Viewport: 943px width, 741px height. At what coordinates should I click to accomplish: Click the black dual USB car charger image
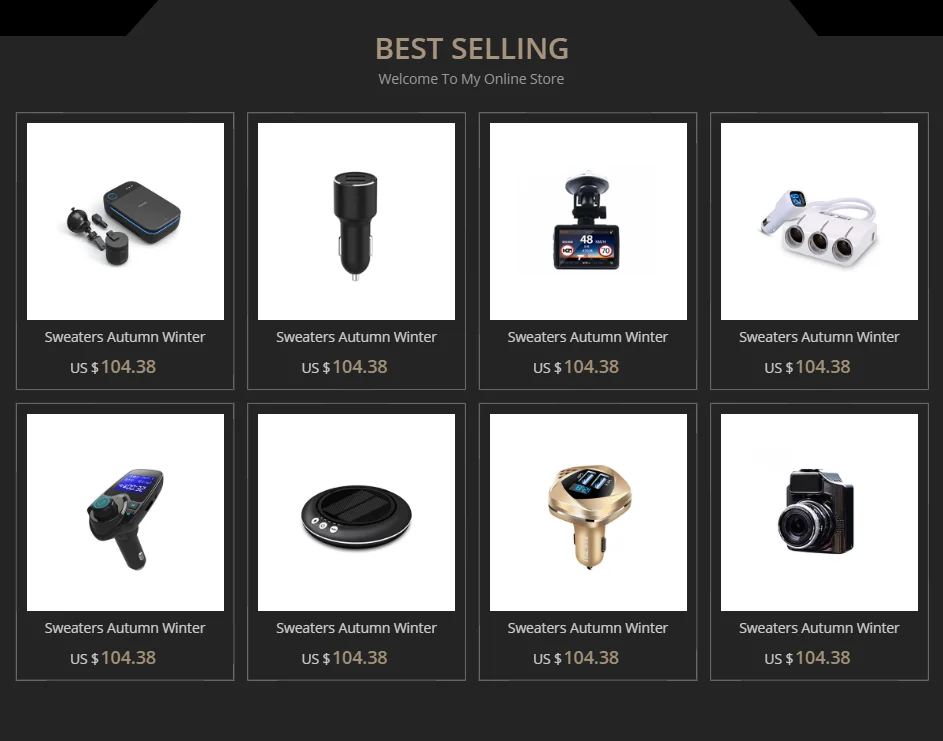[x=356, y=221]
